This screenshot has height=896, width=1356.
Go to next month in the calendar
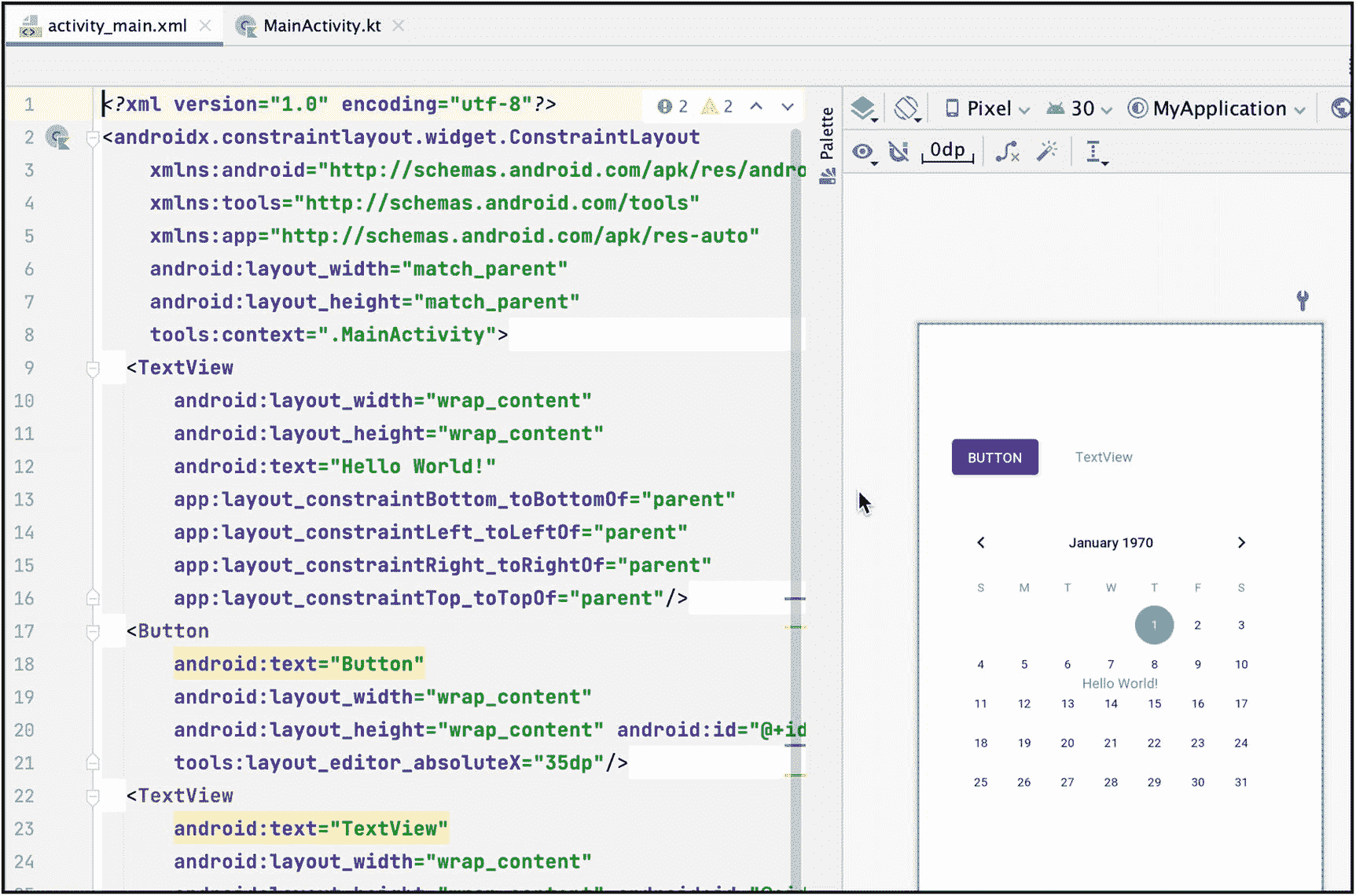(1241, 543)
